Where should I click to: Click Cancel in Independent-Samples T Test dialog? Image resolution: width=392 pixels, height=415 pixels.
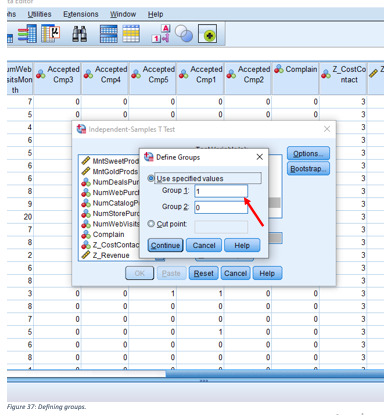click(235, 273)
